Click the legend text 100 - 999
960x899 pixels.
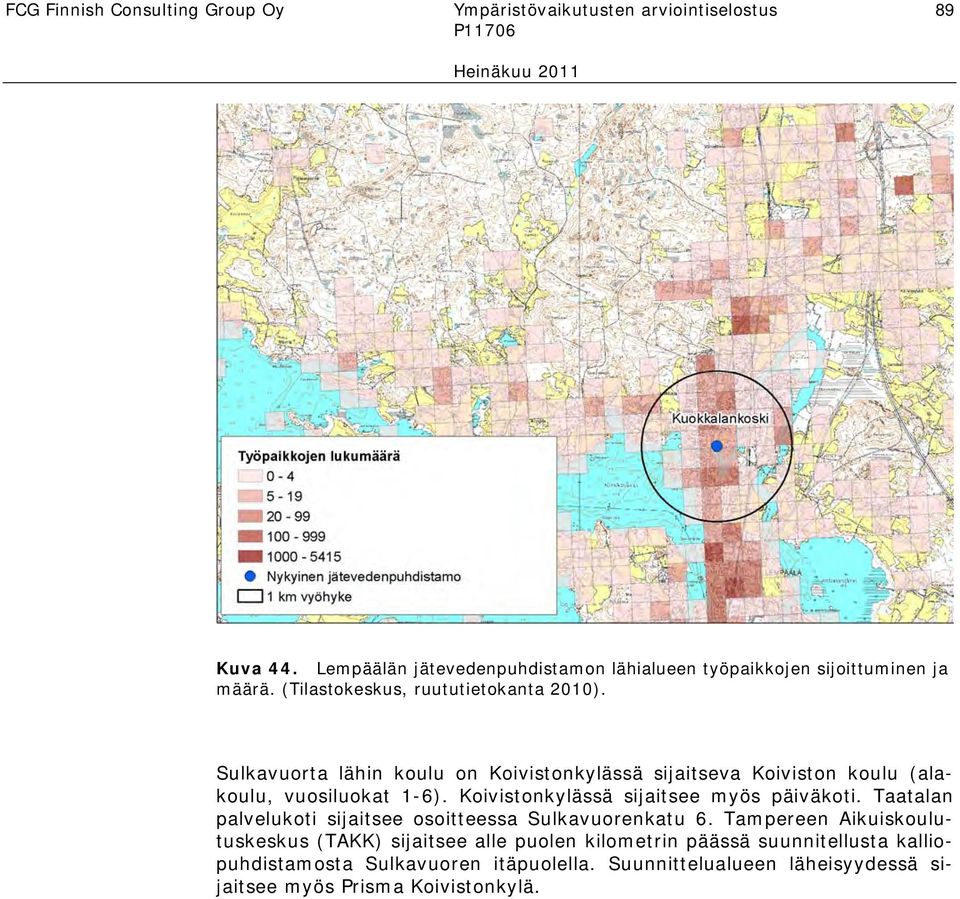coord(296,536)
